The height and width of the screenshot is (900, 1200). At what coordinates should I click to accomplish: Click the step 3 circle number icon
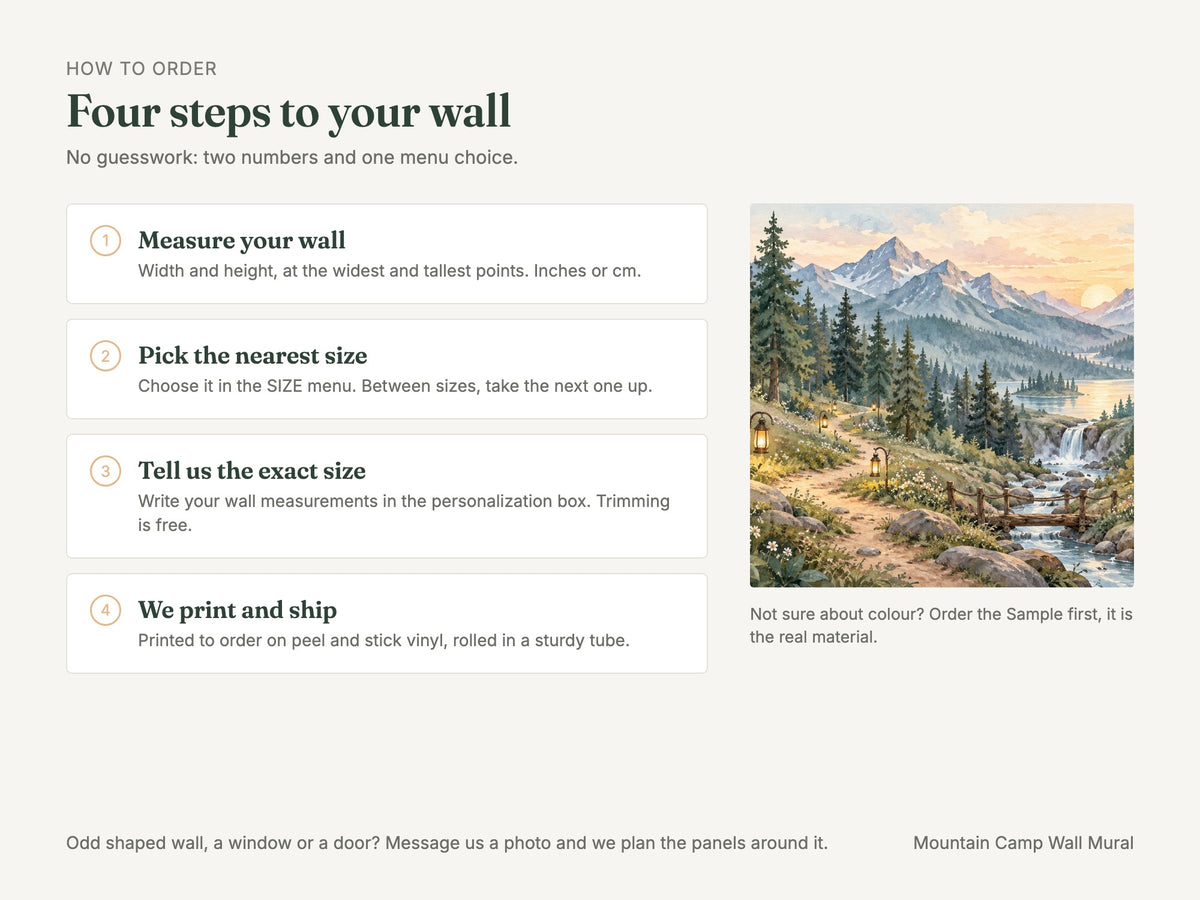click(105, 471)
